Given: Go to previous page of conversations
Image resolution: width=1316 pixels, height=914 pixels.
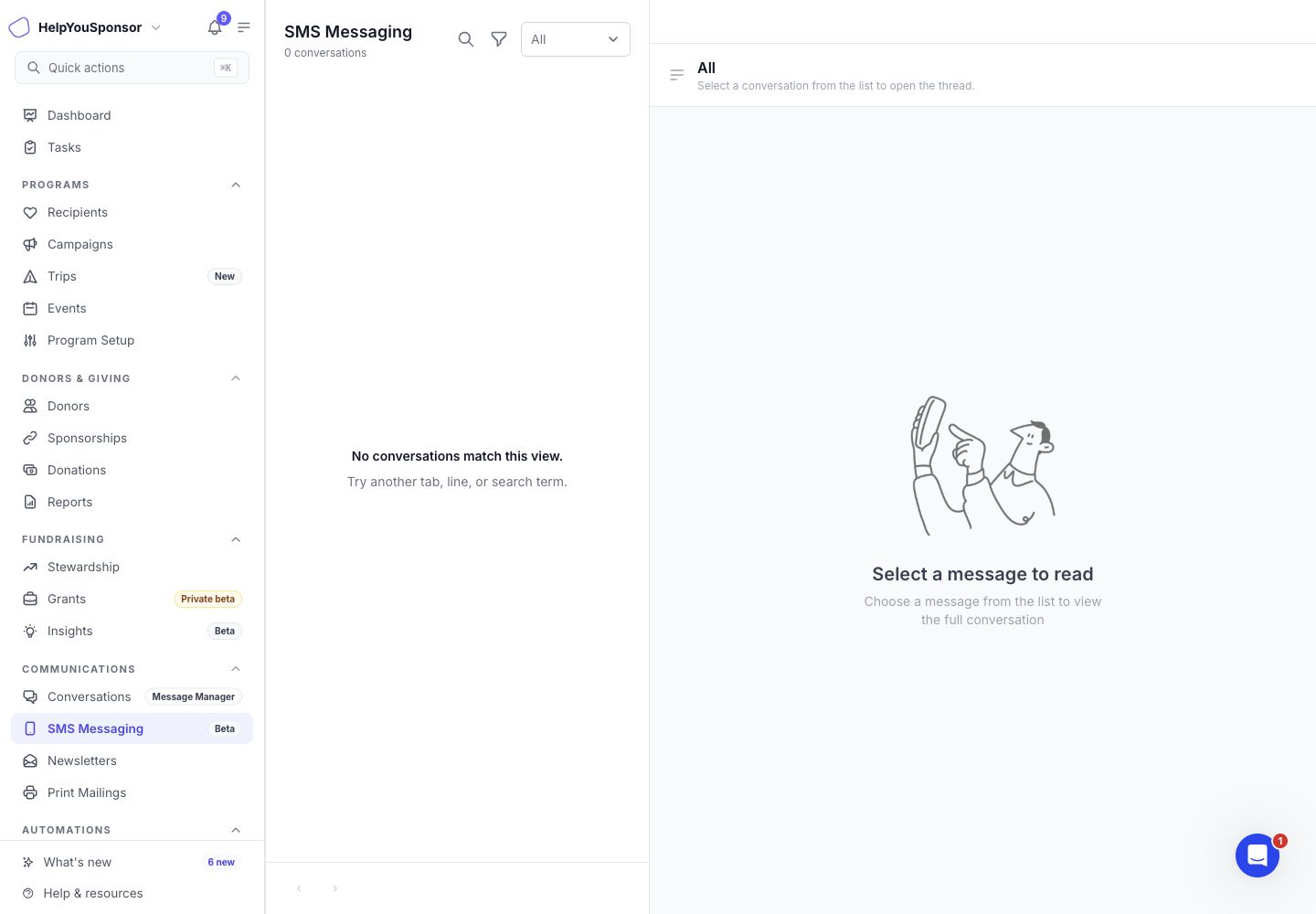Looking at the screenshot, I should 299,888.
